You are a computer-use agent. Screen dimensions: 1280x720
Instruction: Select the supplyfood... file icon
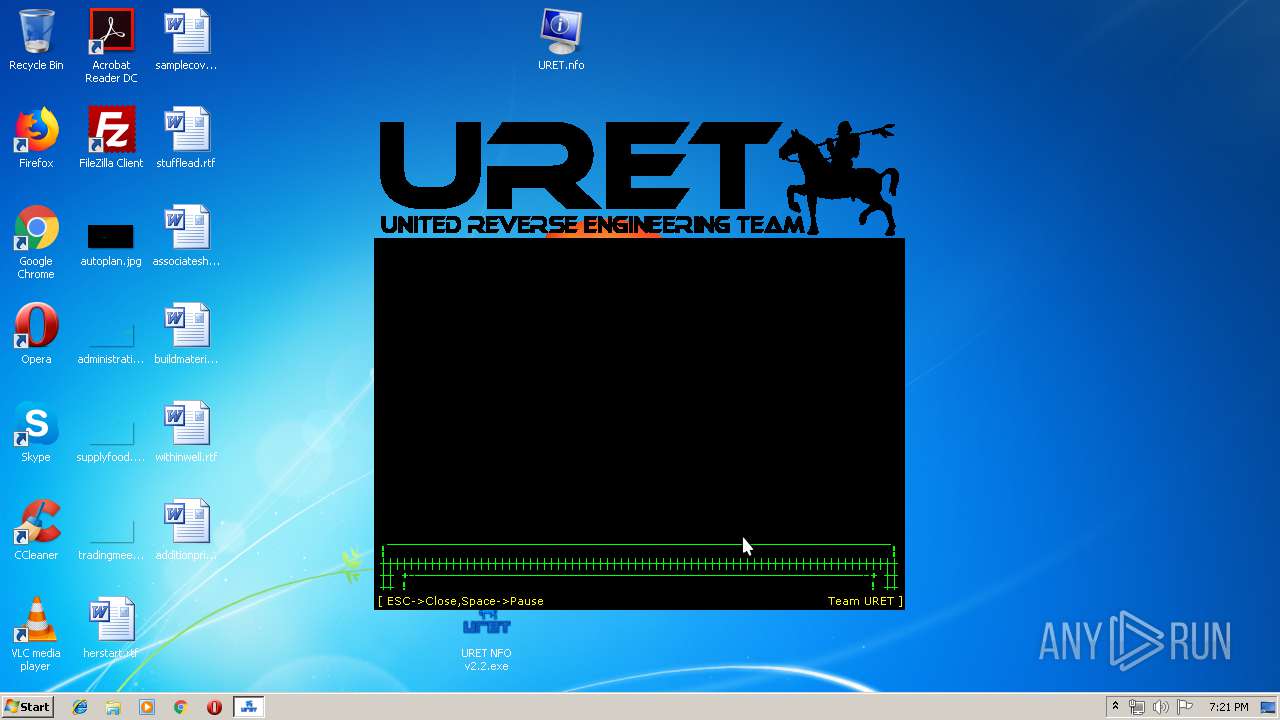click(111, 439)
